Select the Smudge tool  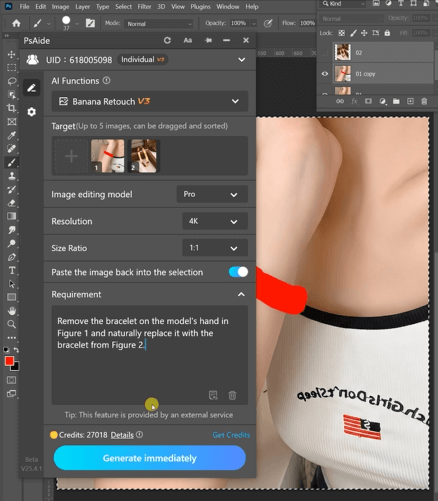pyautogui.click(x=12, y=230)
